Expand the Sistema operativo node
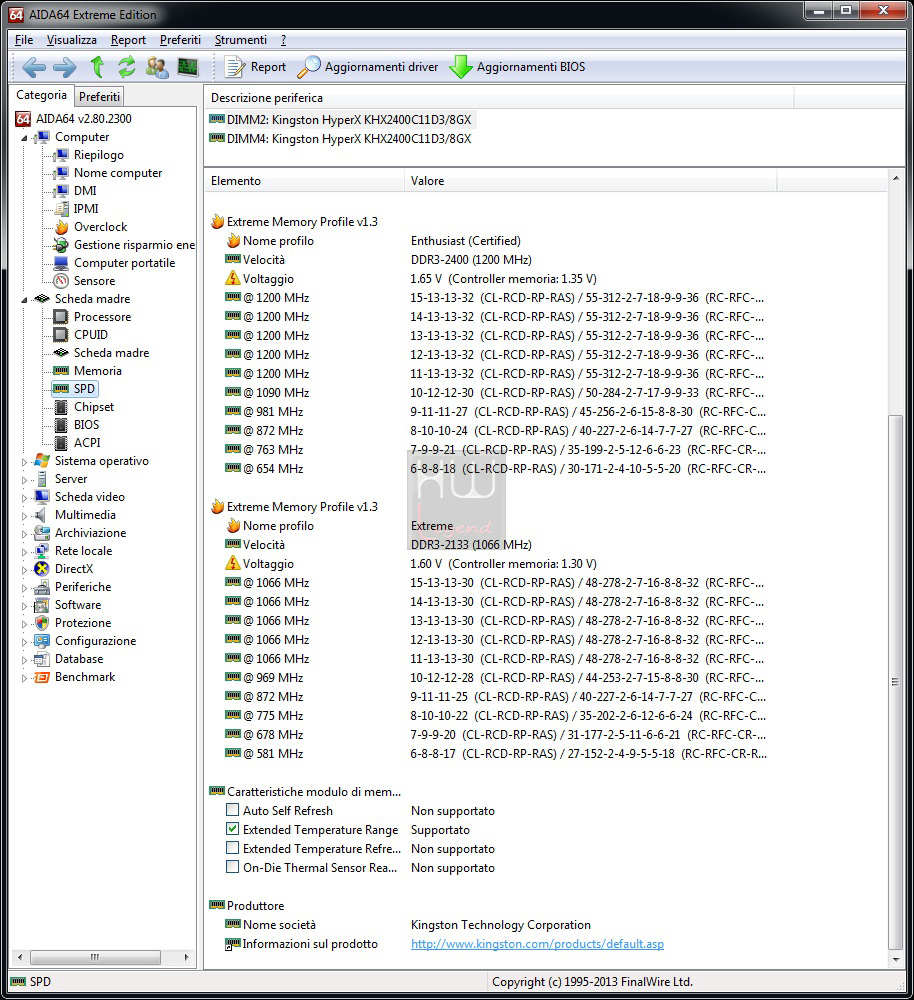This screenshot has height=1000, width=914. click(24, 461)
